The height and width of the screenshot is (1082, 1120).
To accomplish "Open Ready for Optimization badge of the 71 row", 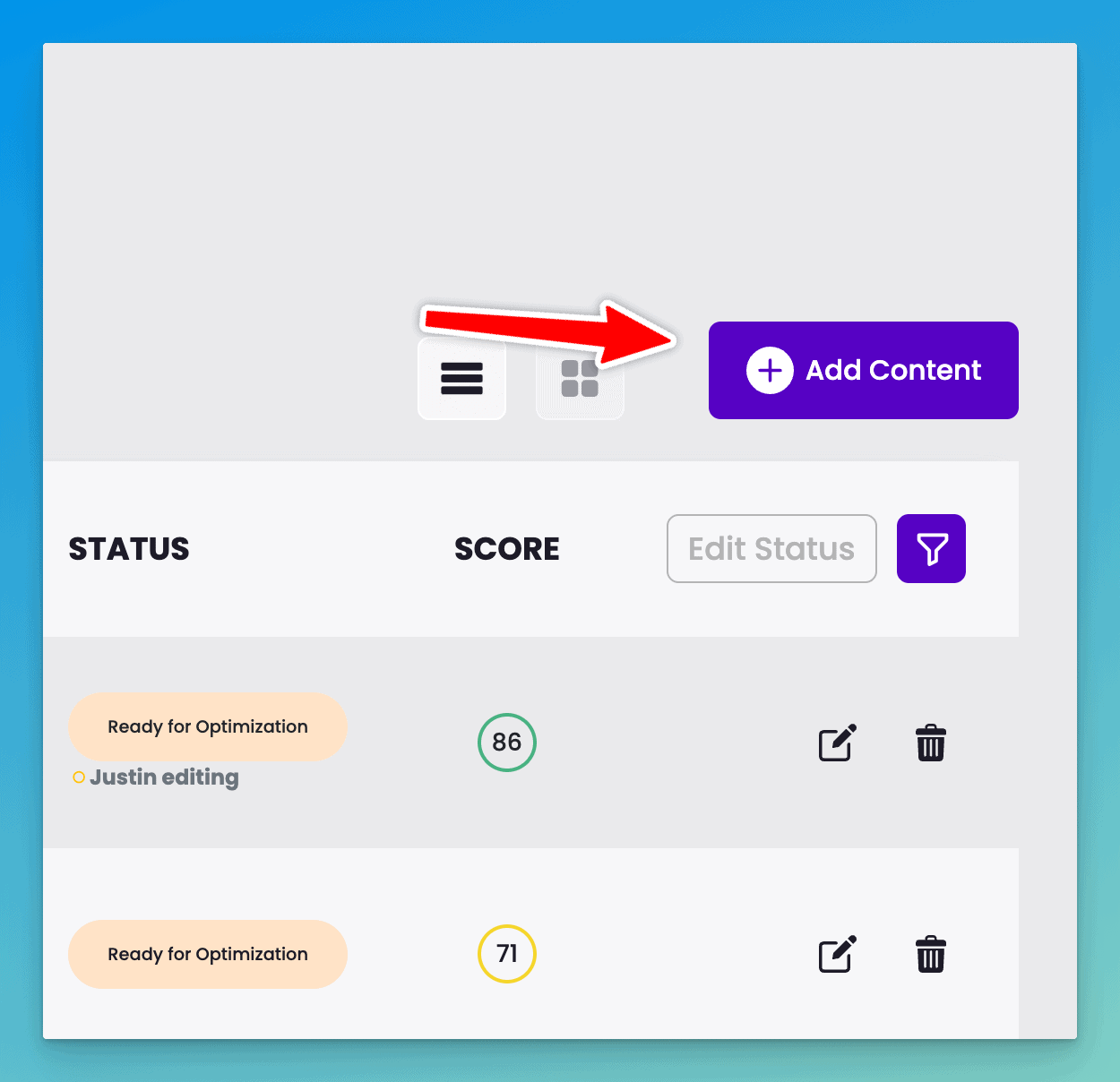I will pos(208,954).
